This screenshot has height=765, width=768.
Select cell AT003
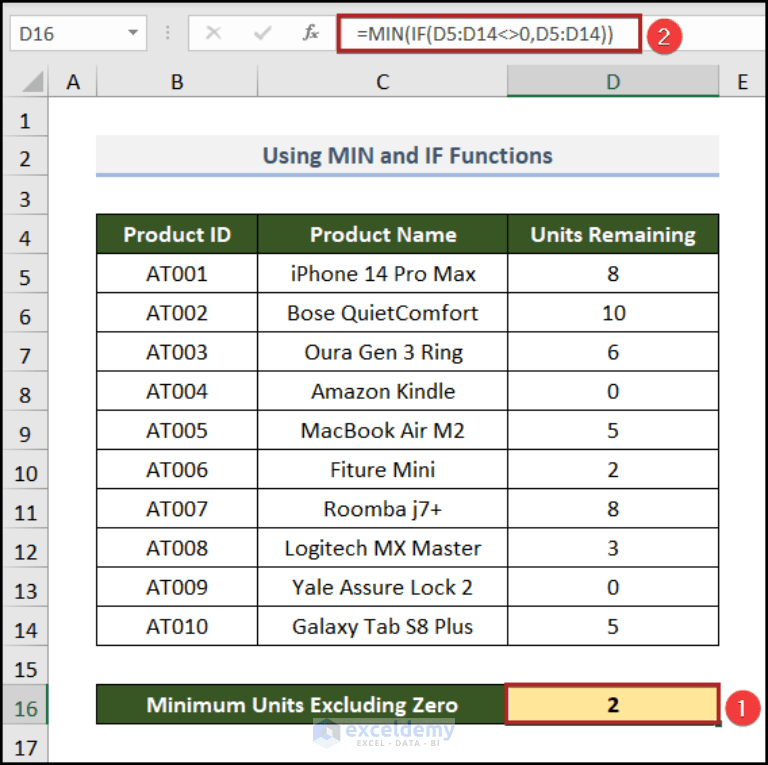click(177, 352)
